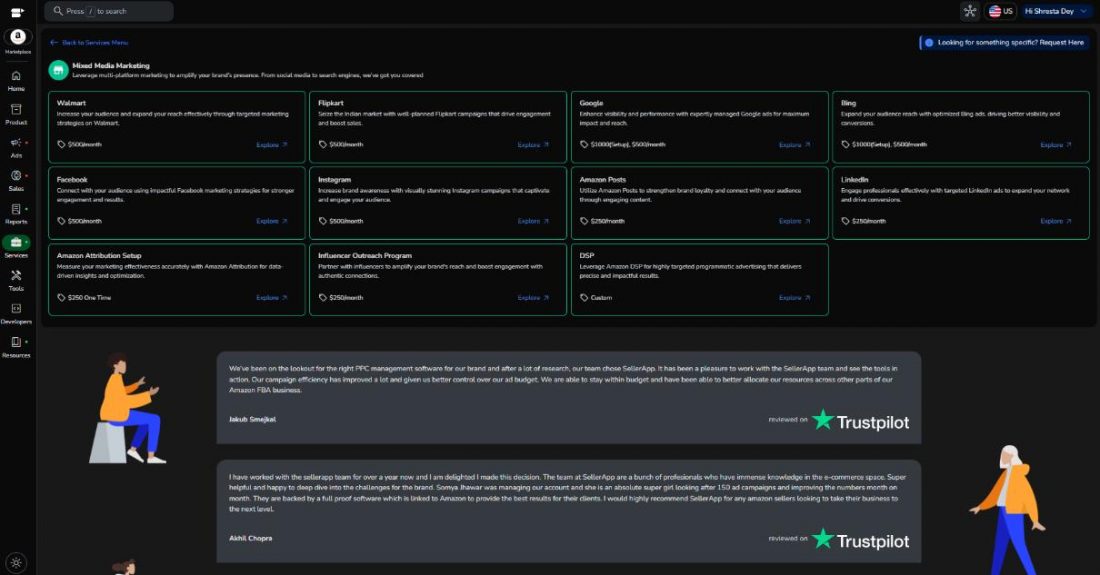This screenshot has height=575, width=1100.
Task: Click the DSP Custom price tag icon
Action: point(584,297)
